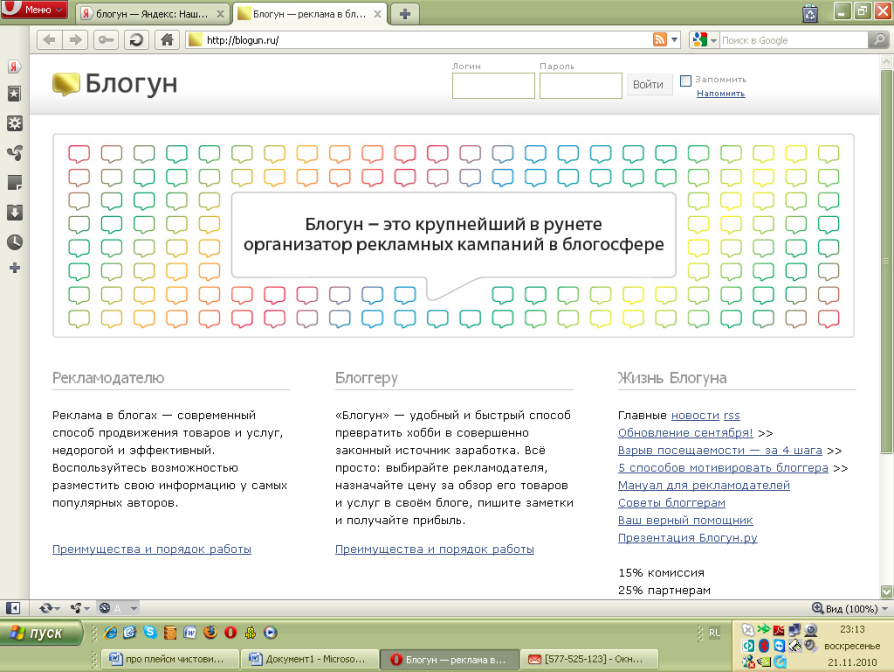This screenshot has height=672, width=894.
Task: Add a panel with sidebar plus
Action: (14, 268)
